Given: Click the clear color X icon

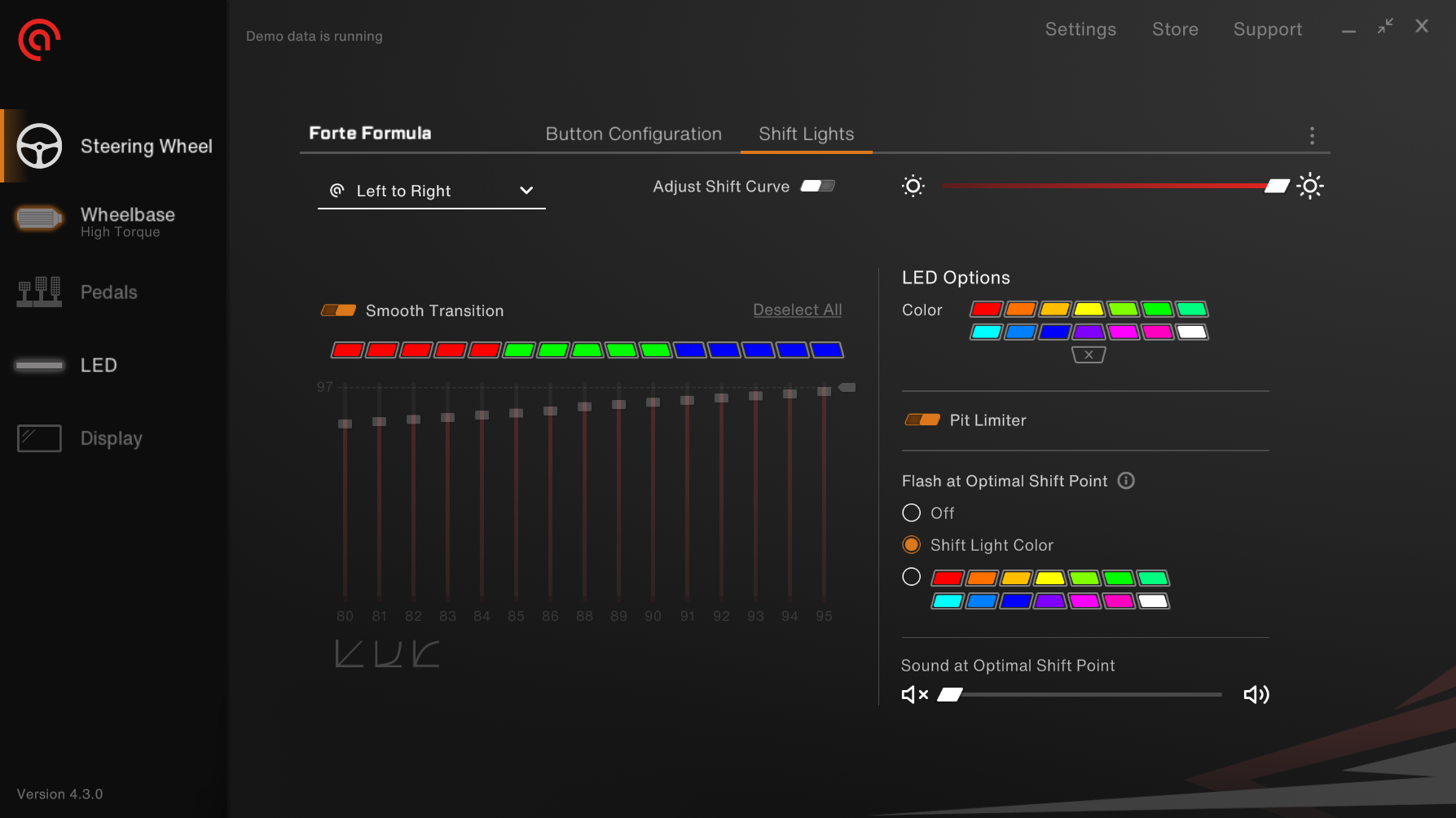Looking at the screenshot, I should tap(1089, 354).
